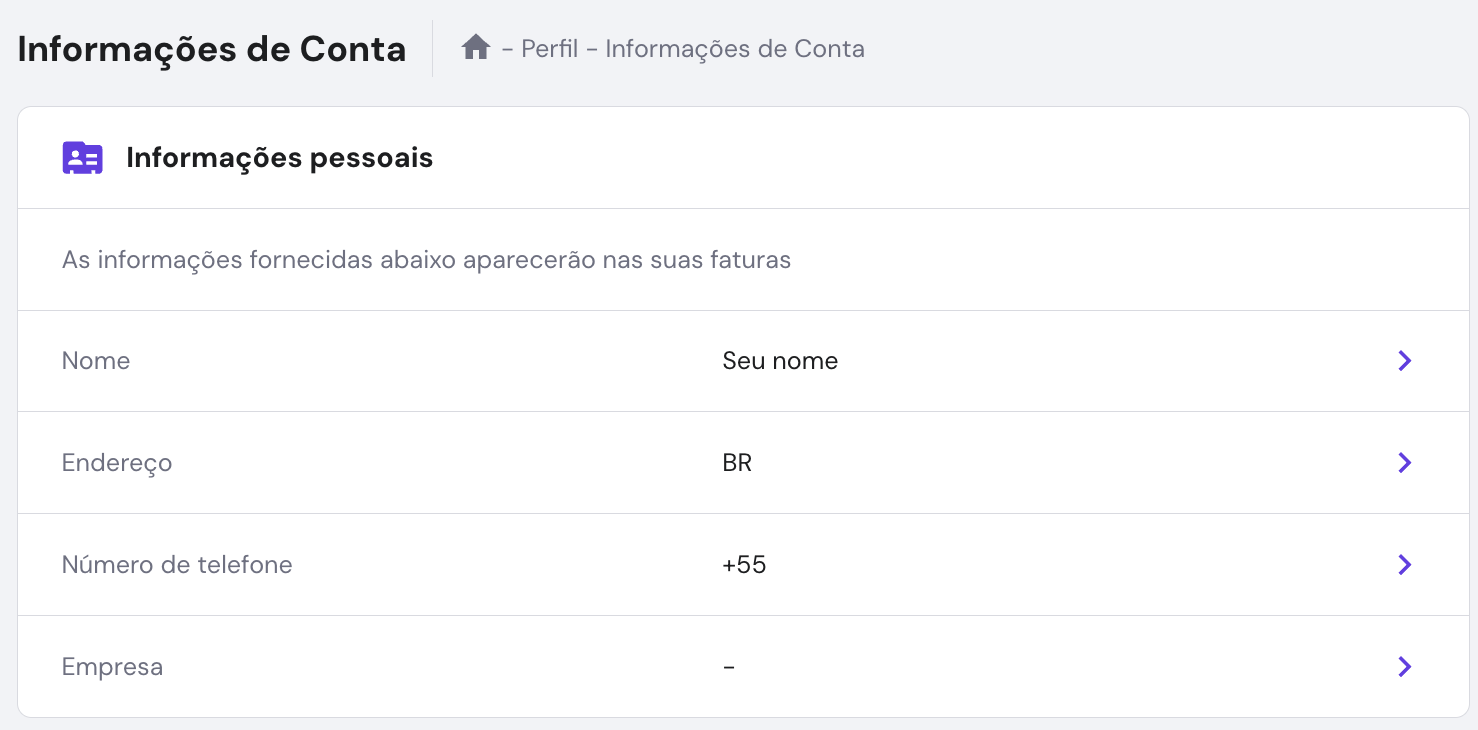Open the Número de telefone chevron
Viewport: 1478px width, 730px height.
(x=1404, y=565)
